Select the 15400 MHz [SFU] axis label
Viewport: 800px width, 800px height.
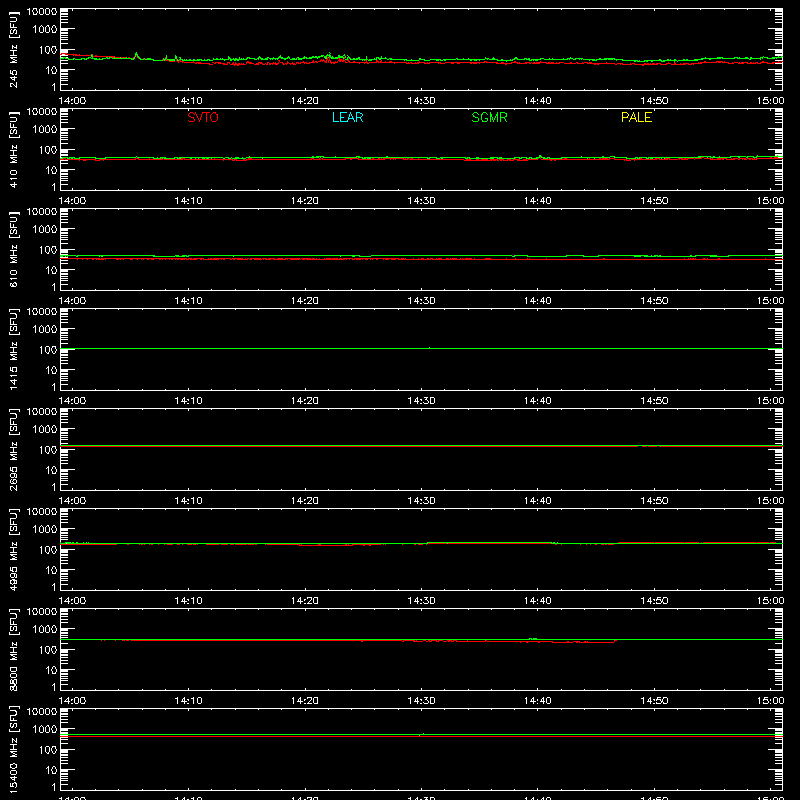point(13,749)
